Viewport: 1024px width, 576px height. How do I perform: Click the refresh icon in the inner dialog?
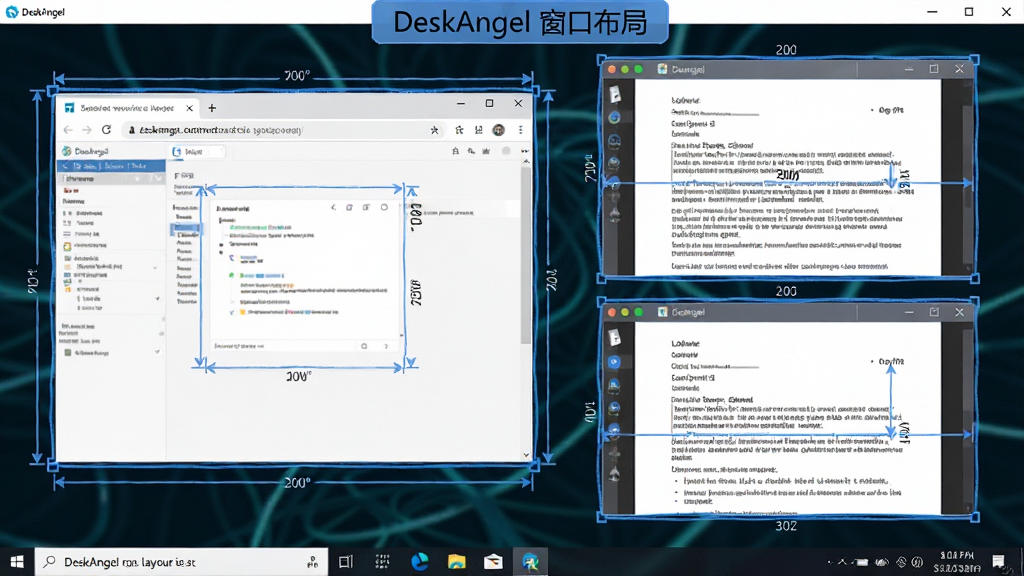click(384, 208)
